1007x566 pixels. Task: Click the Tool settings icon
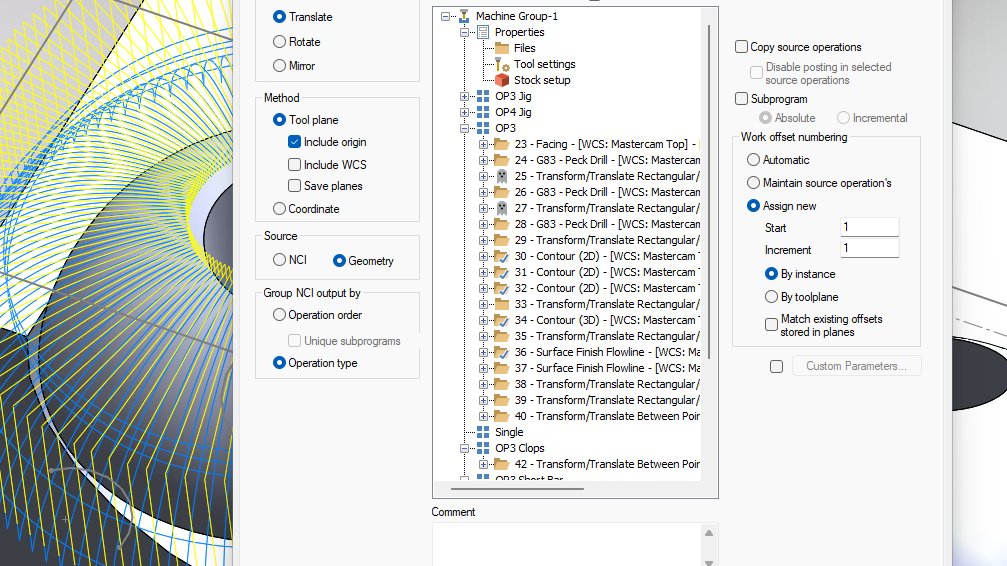pyautogui.click(x=502, y=64)
